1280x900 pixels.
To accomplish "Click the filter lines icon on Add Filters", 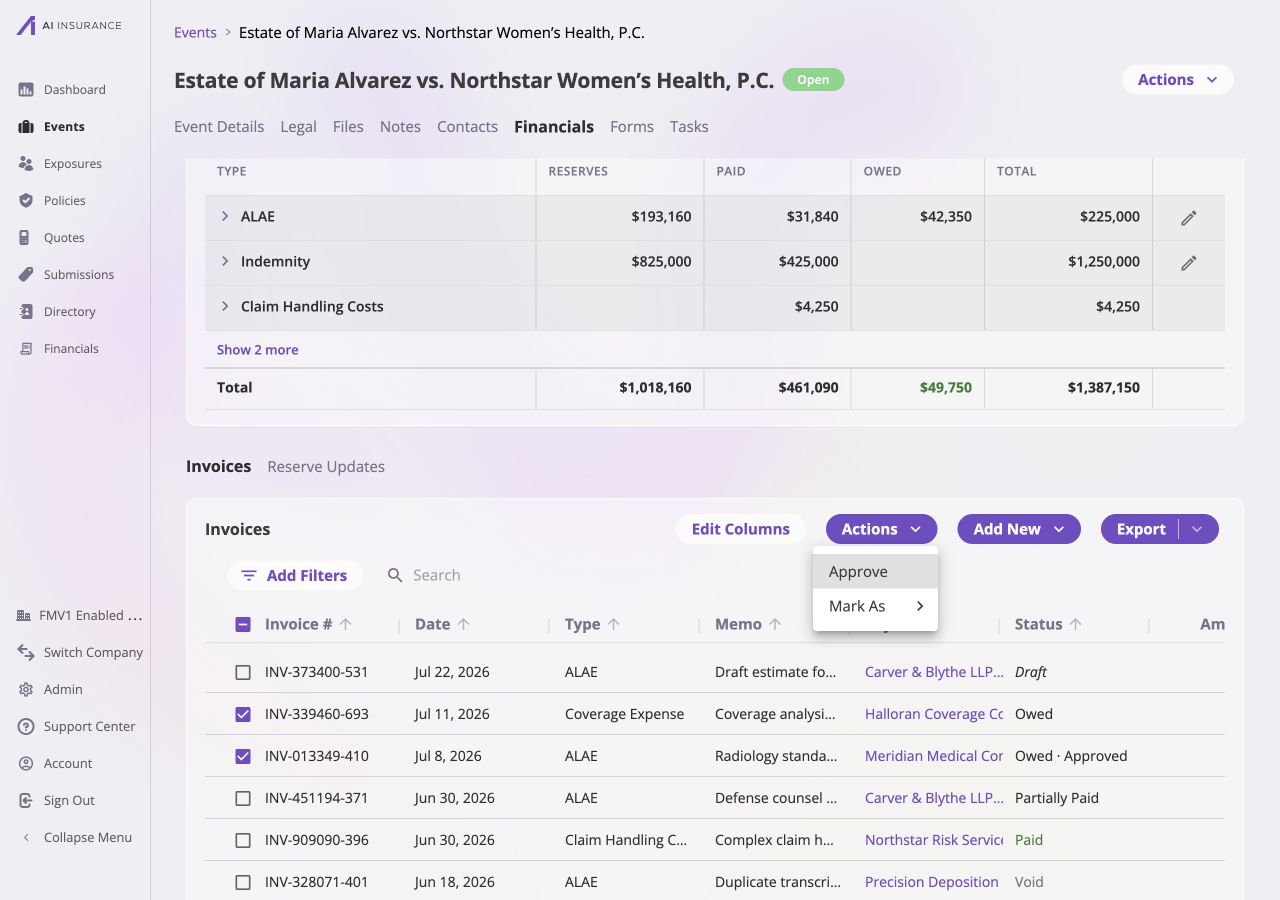I will [x=249, y=576].
